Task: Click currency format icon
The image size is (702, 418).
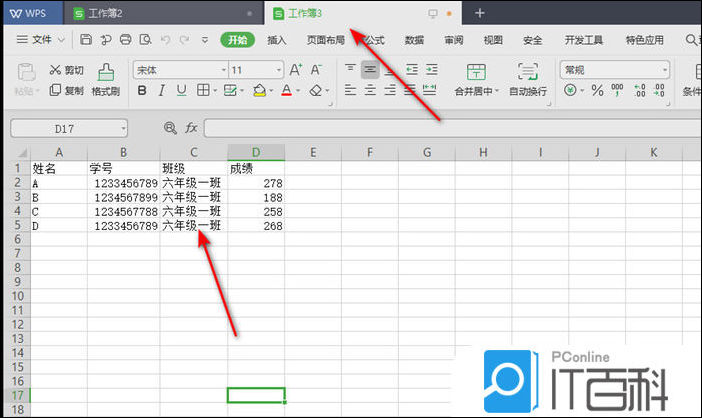Action: [570, 90]
